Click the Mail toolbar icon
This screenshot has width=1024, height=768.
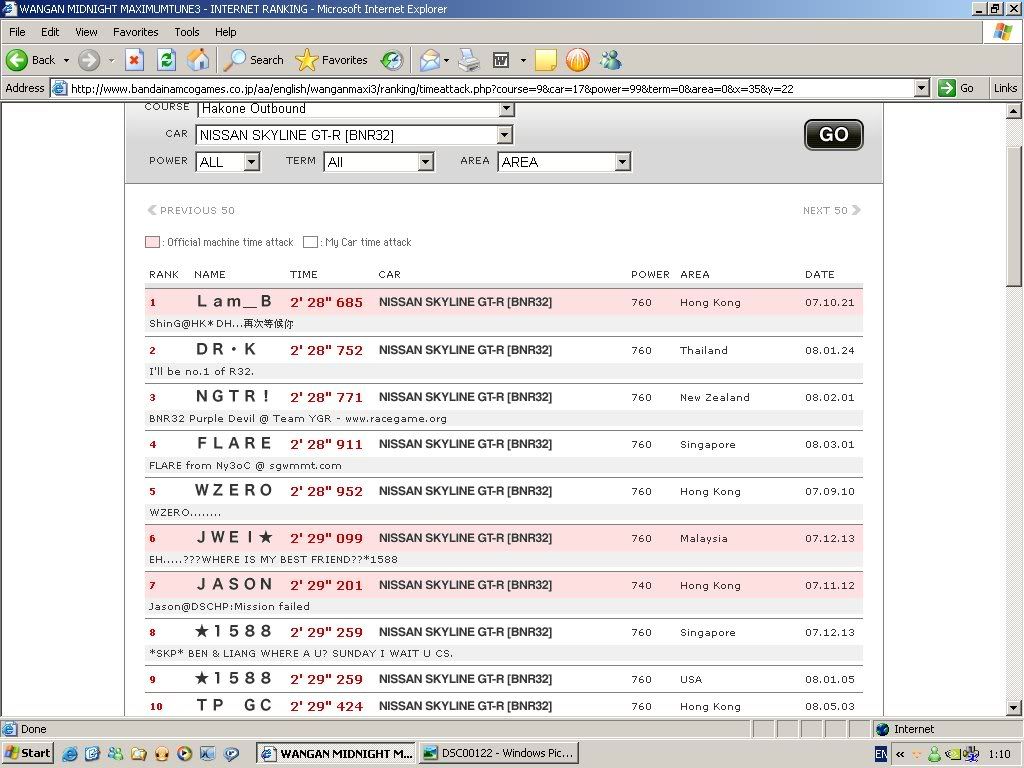[x=430, y=60]
